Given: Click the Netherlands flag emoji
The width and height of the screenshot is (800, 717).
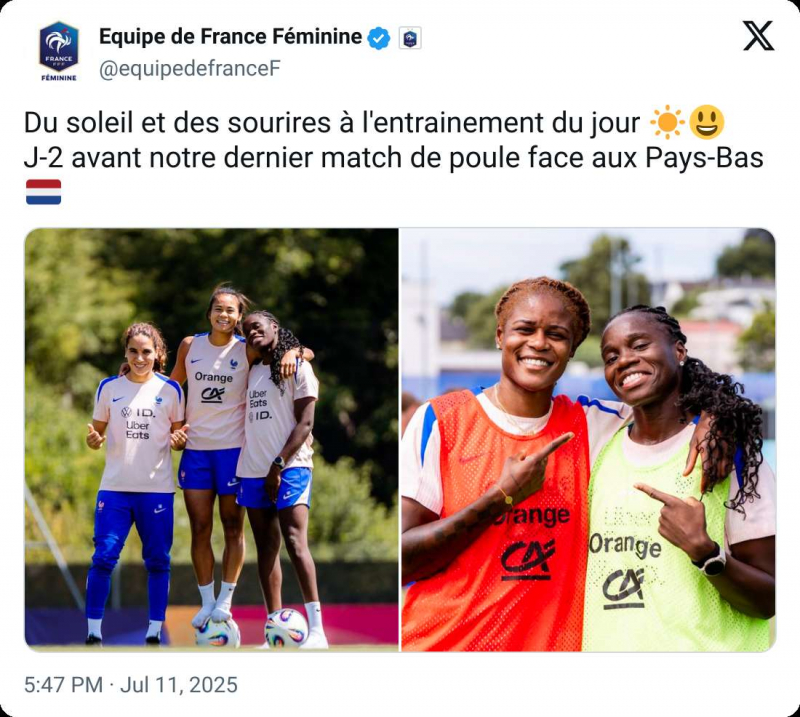Looking at the screenshot, I should click(x=43, y=192).
